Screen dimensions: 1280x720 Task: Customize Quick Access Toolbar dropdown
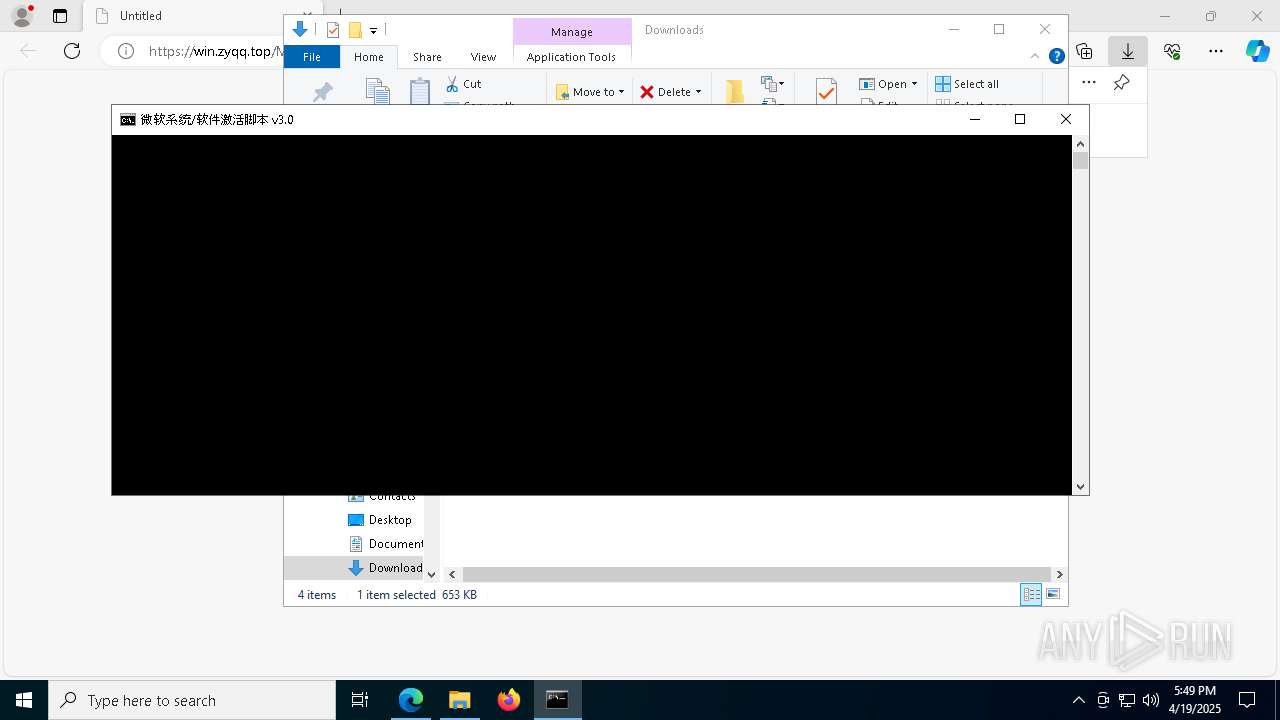373,31
